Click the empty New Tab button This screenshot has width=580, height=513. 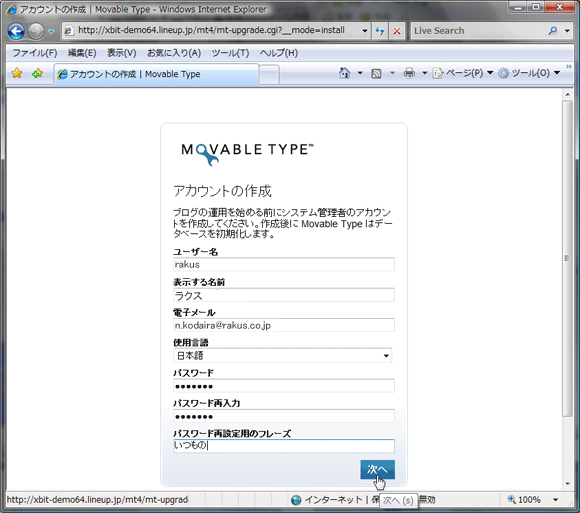(269, 74)
